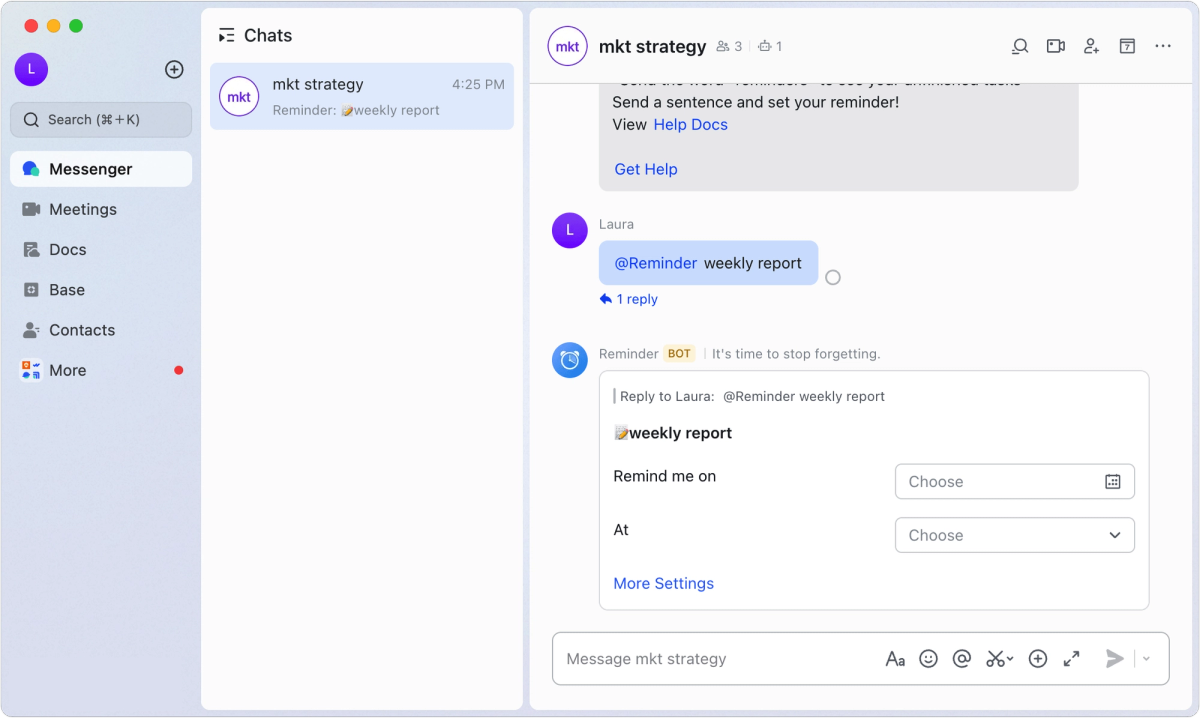Image resolution: width=1200 pixels, height=718 pixels.
Task: View the bot count icon in header
Action: (x=770, y=46)
